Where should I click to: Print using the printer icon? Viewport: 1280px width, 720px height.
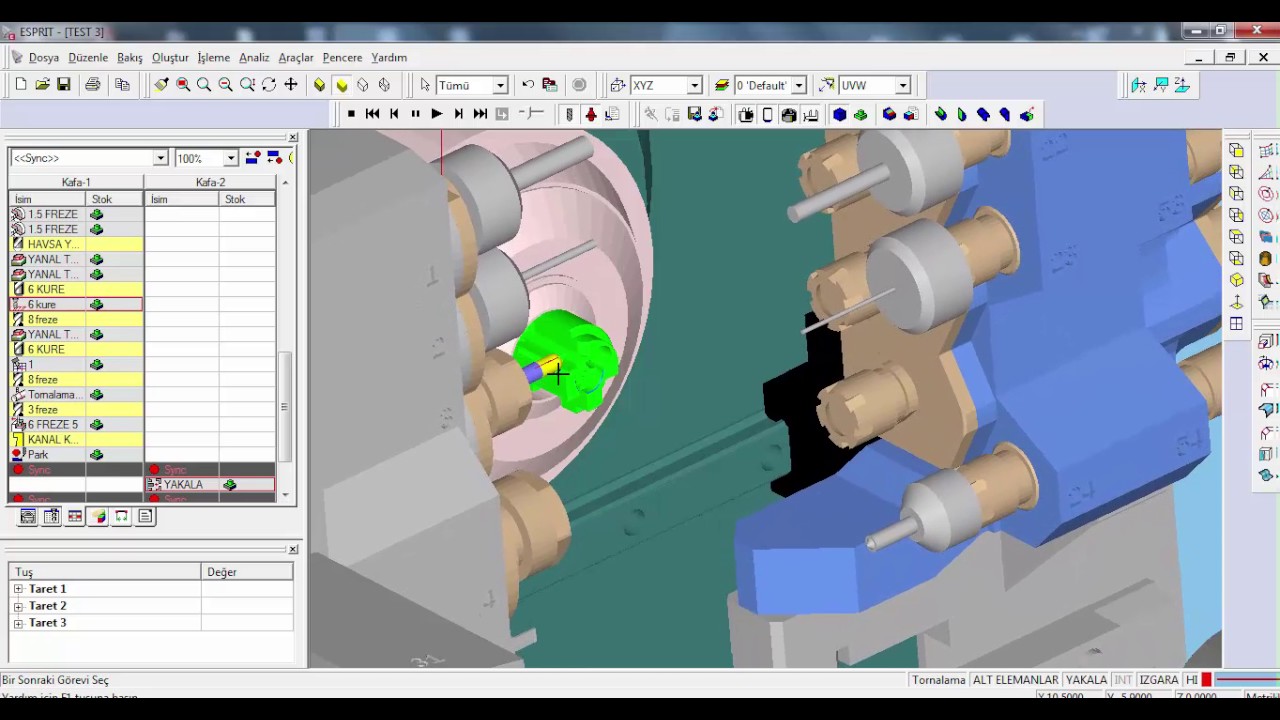click(x=93, y=85)
